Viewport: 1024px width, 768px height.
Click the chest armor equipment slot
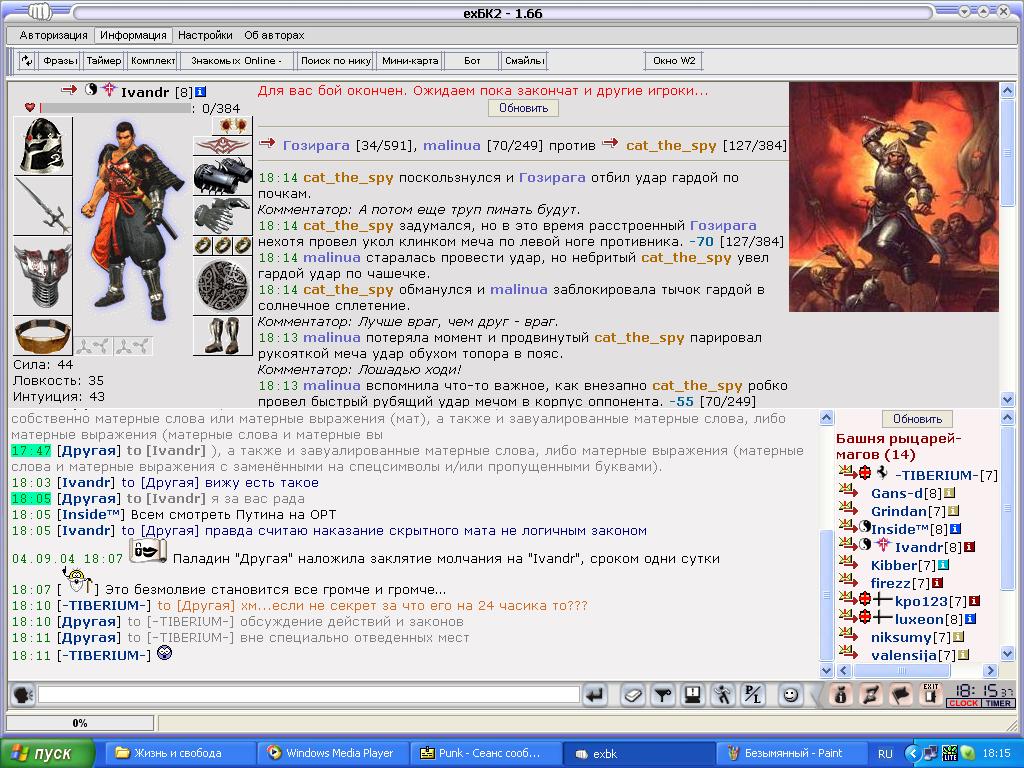pos(42,276)
